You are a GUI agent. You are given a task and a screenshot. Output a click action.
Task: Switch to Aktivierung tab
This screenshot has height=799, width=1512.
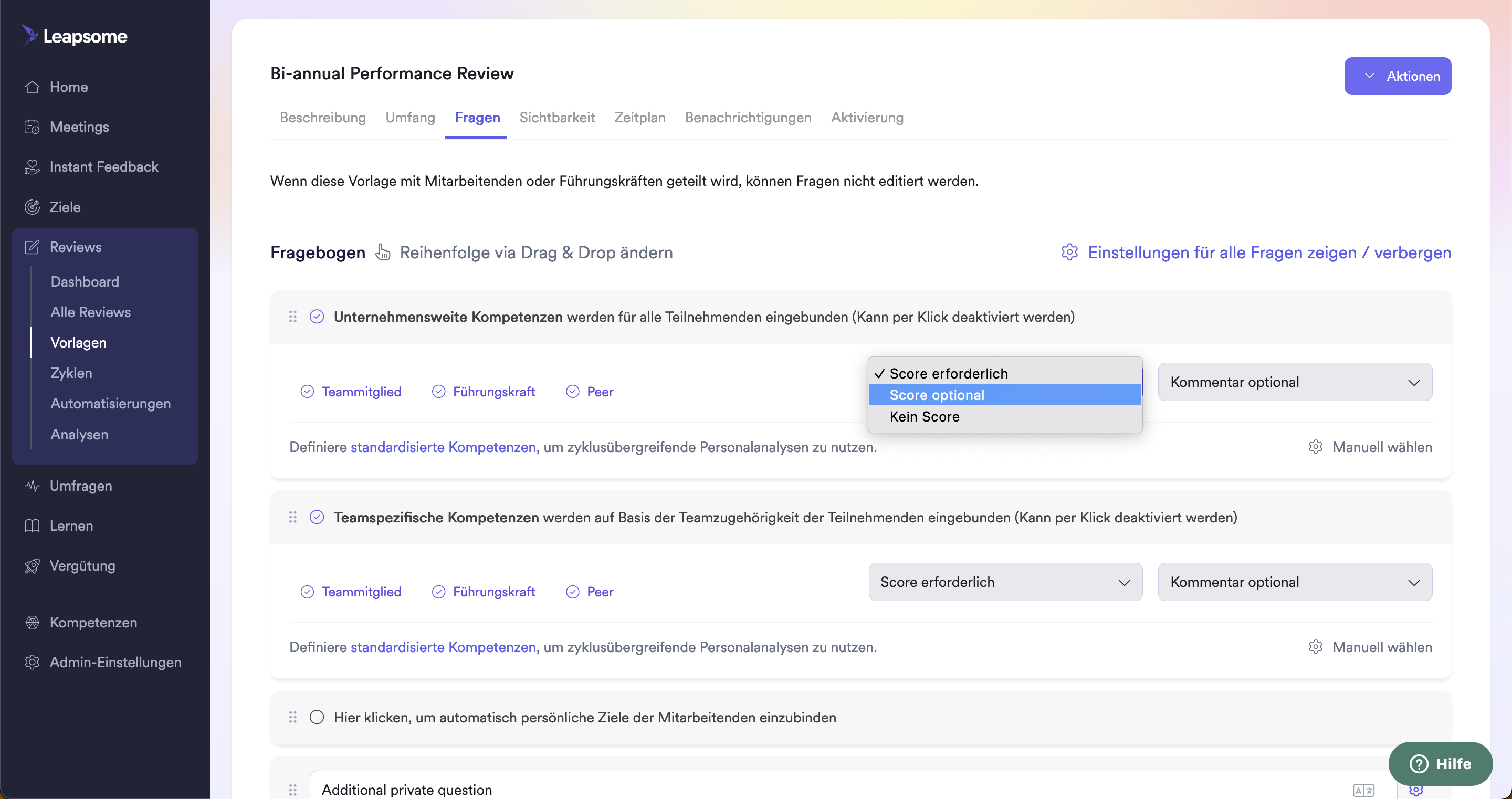point(867,118)
